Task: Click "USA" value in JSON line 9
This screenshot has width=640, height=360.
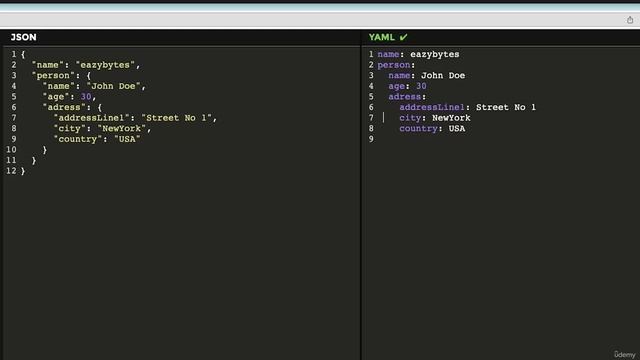Action: tap(127, 139)
